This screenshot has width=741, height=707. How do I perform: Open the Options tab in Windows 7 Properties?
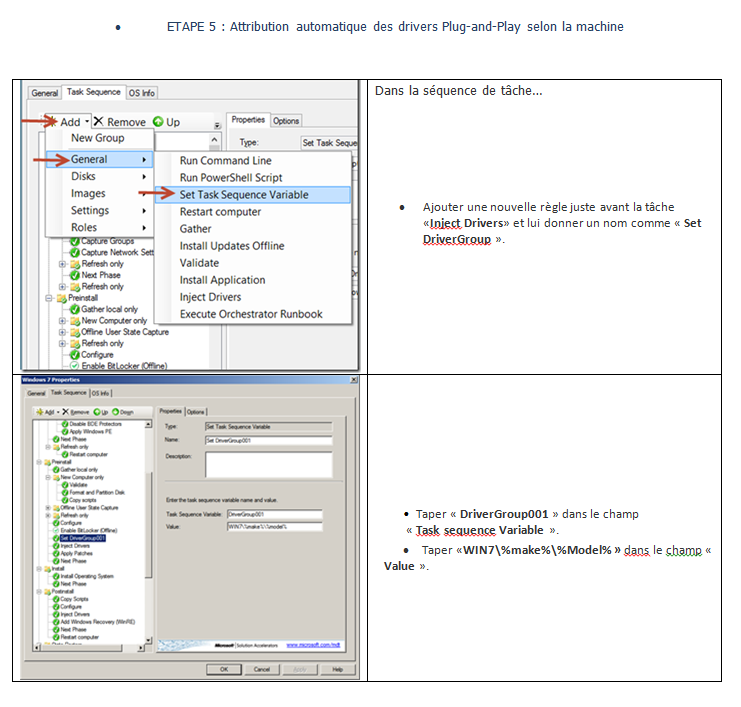click(x=196, y=412)
